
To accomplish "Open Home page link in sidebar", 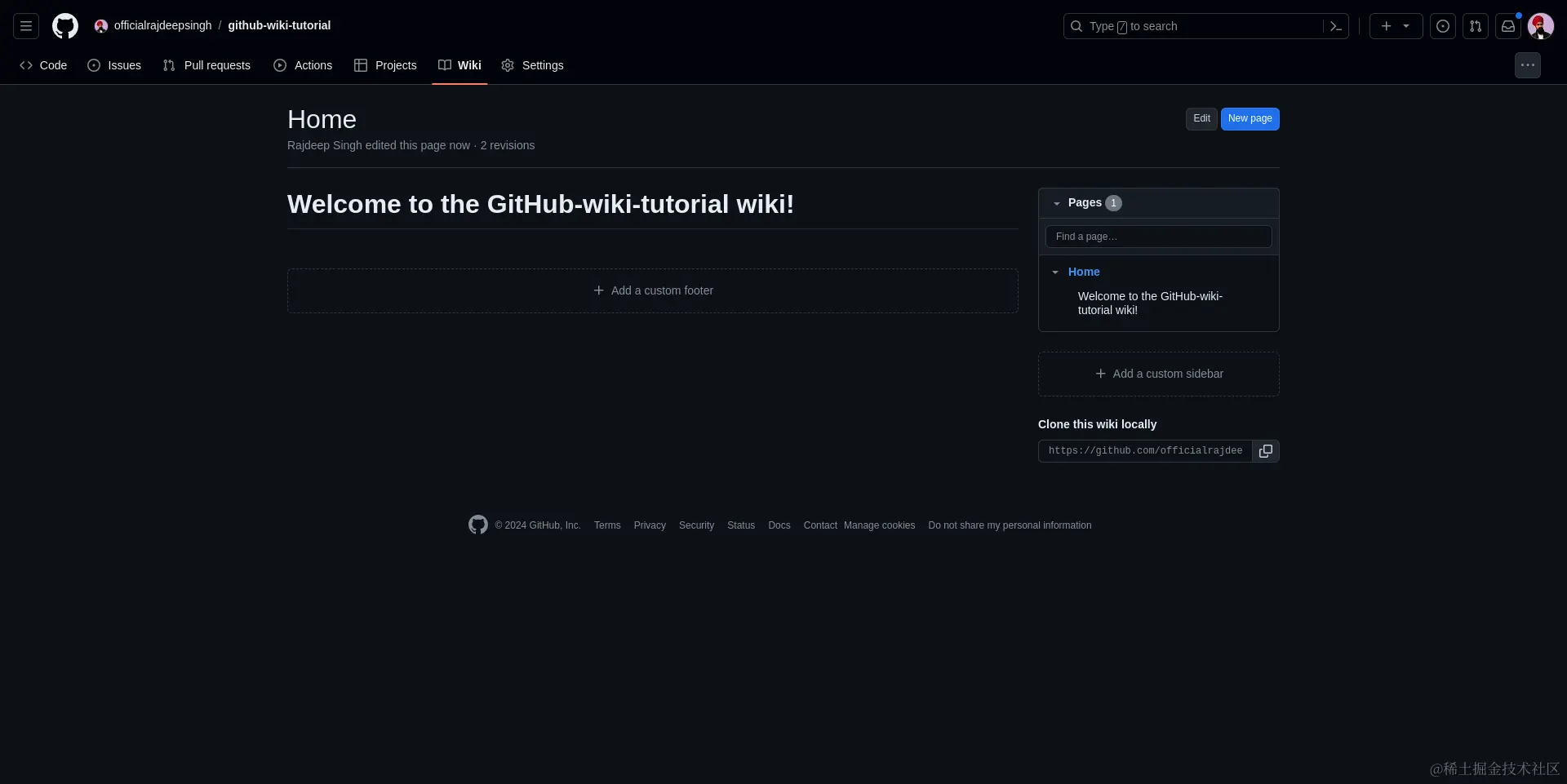I will (1084, 272).
